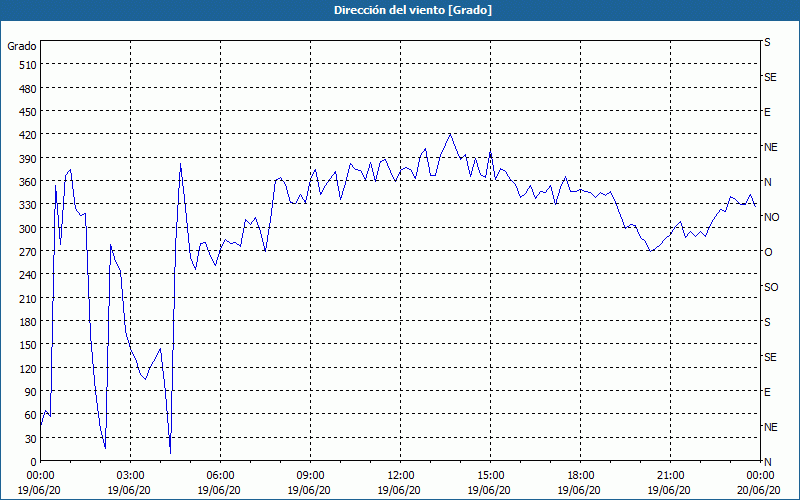Select the 450 y-axis tick label

click(x=28, y=112)
